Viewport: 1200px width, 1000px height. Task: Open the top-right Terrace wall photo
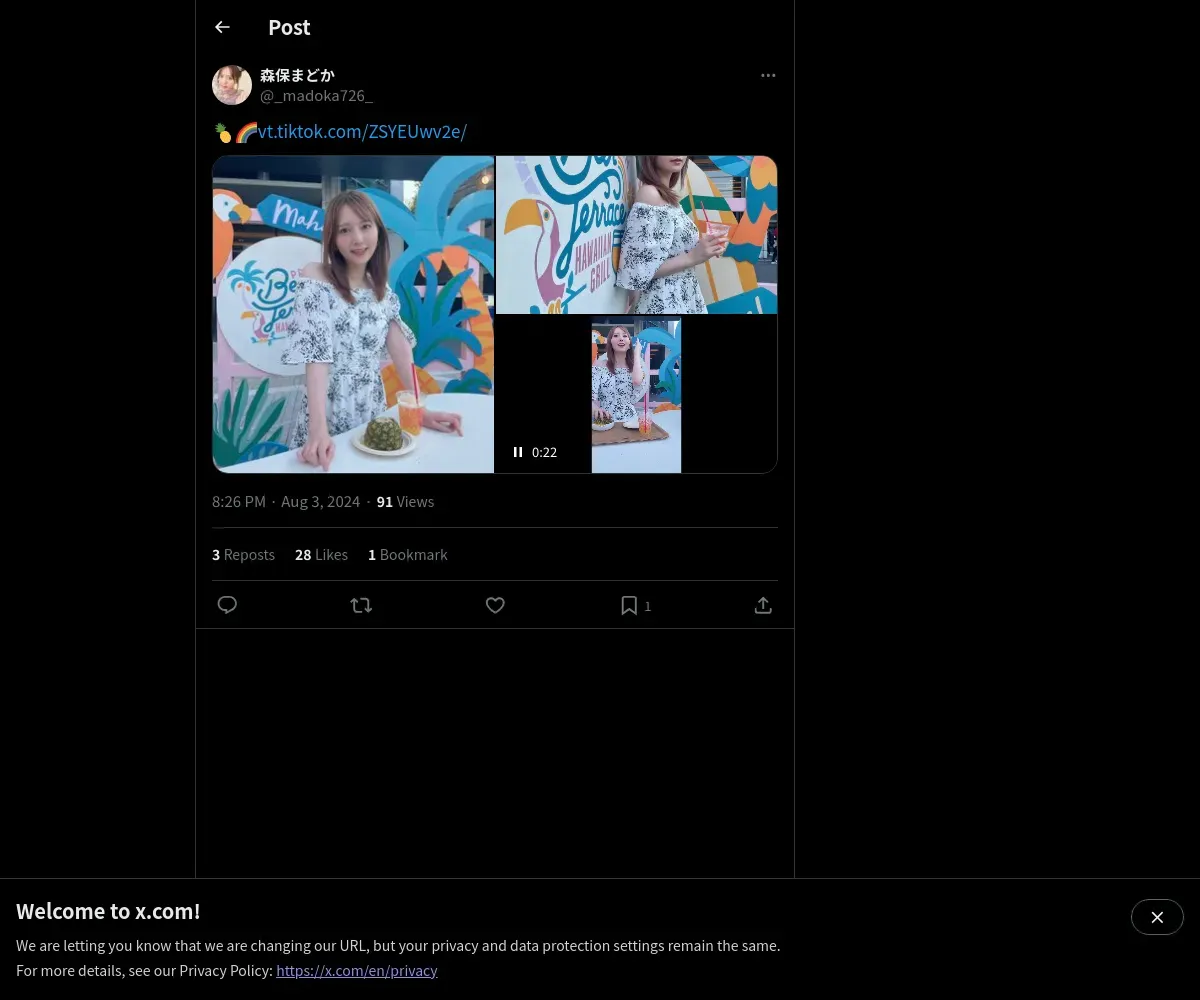(x=636, y=234)
